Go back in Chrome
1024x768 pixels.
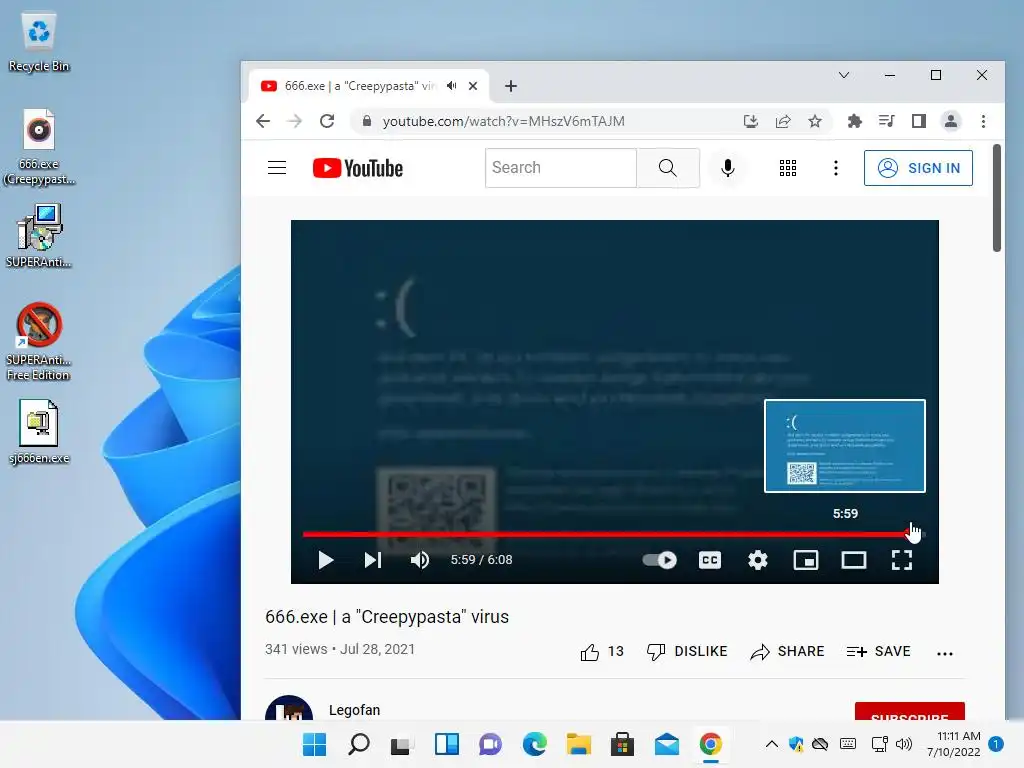[263, 121]
